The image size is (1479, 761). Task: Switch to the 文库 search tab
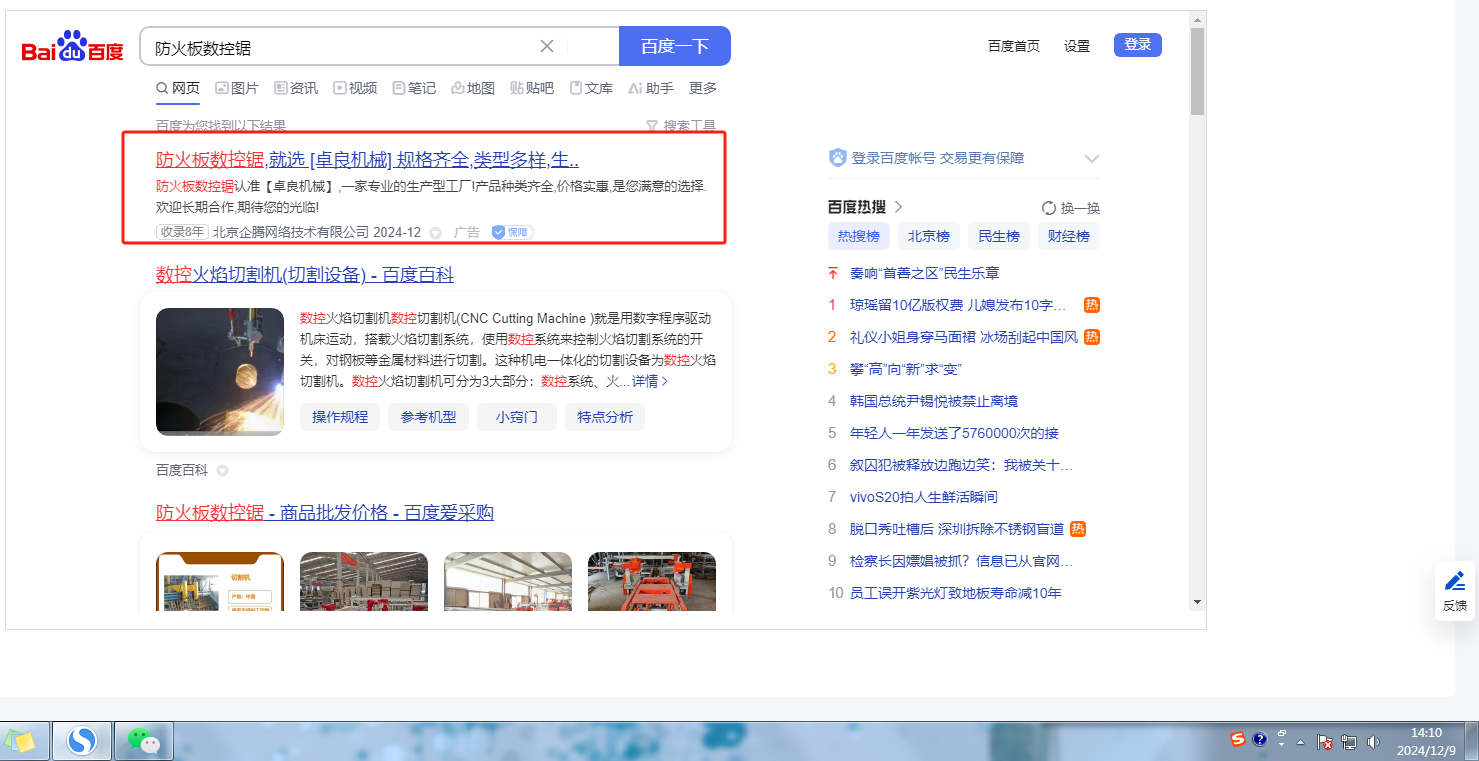tap(591, 88)
